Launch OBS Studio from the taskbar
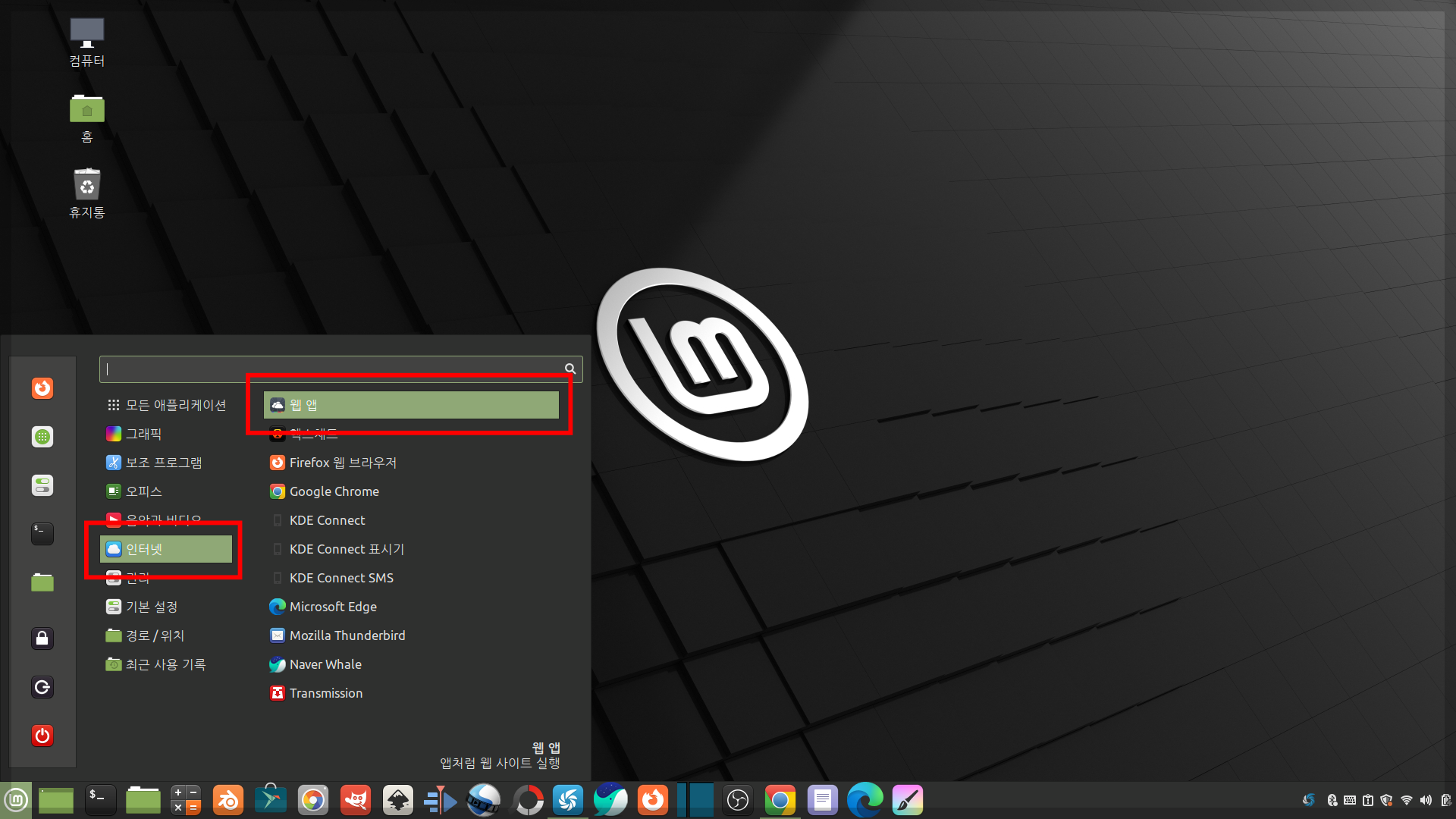Screen dimensions: 1456x819 (x=737, y=800)
